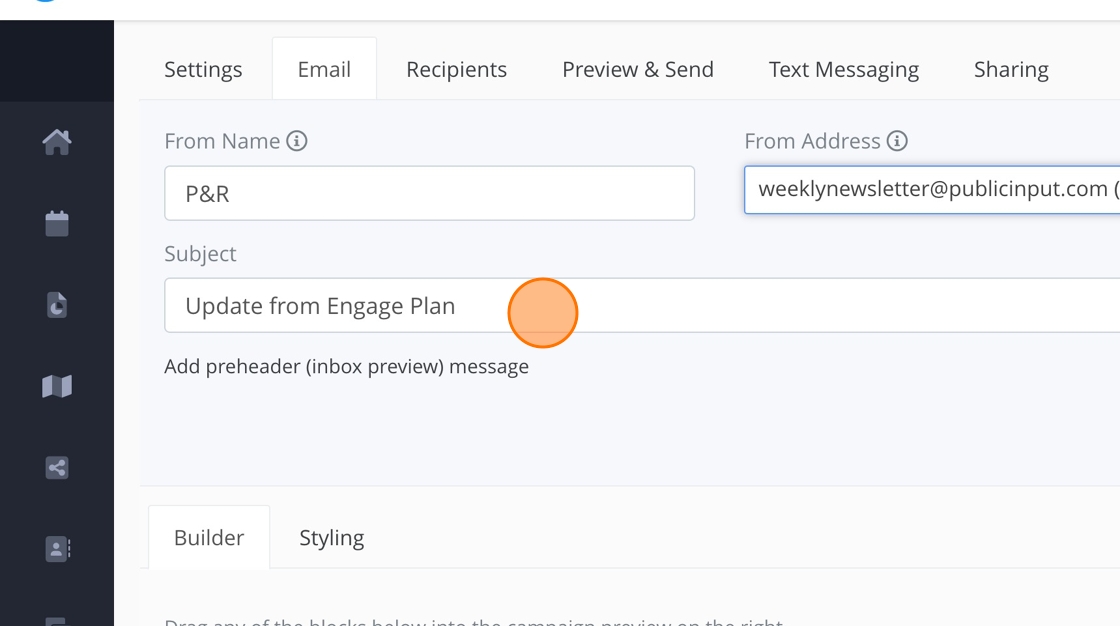Open the contacts address book icon
Image resolution: width=1120 pixels, height=626 pixels.
57,548
